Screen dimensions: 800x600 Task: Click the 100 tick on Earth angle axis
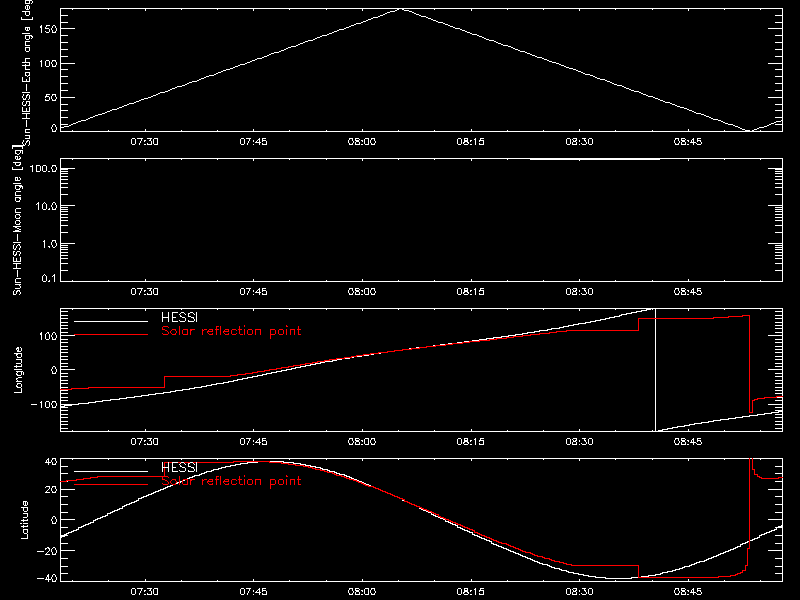[x=47, y=64]
